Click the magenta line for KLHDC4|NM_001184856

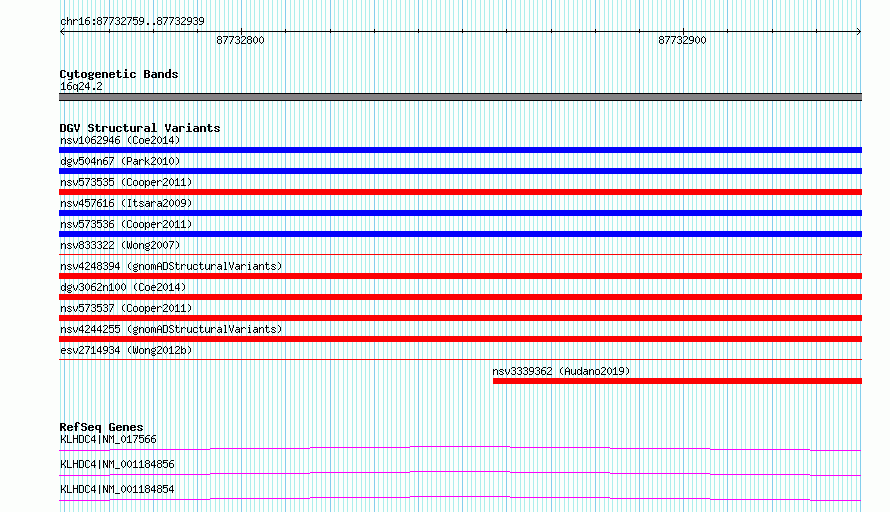(460, 473)
